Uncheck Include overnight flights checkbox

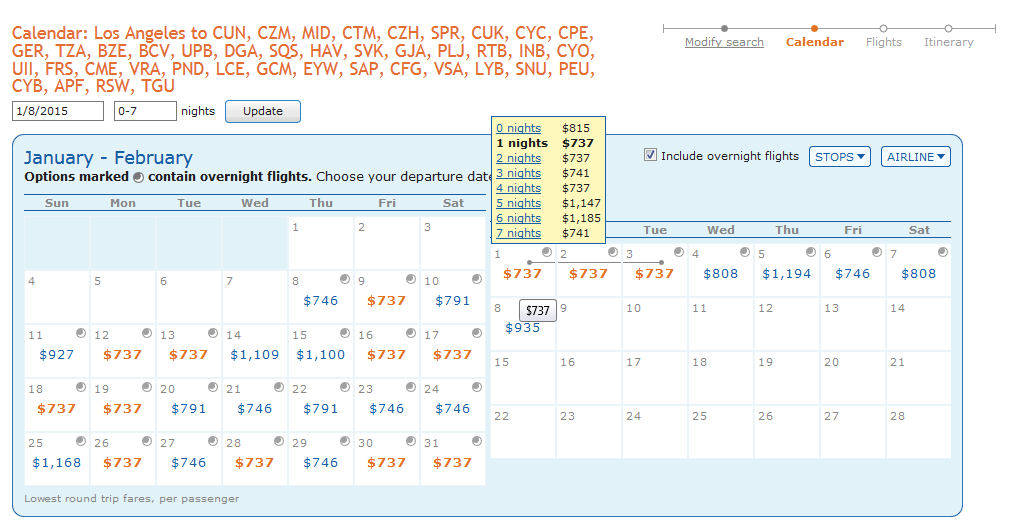coord(651,155)
